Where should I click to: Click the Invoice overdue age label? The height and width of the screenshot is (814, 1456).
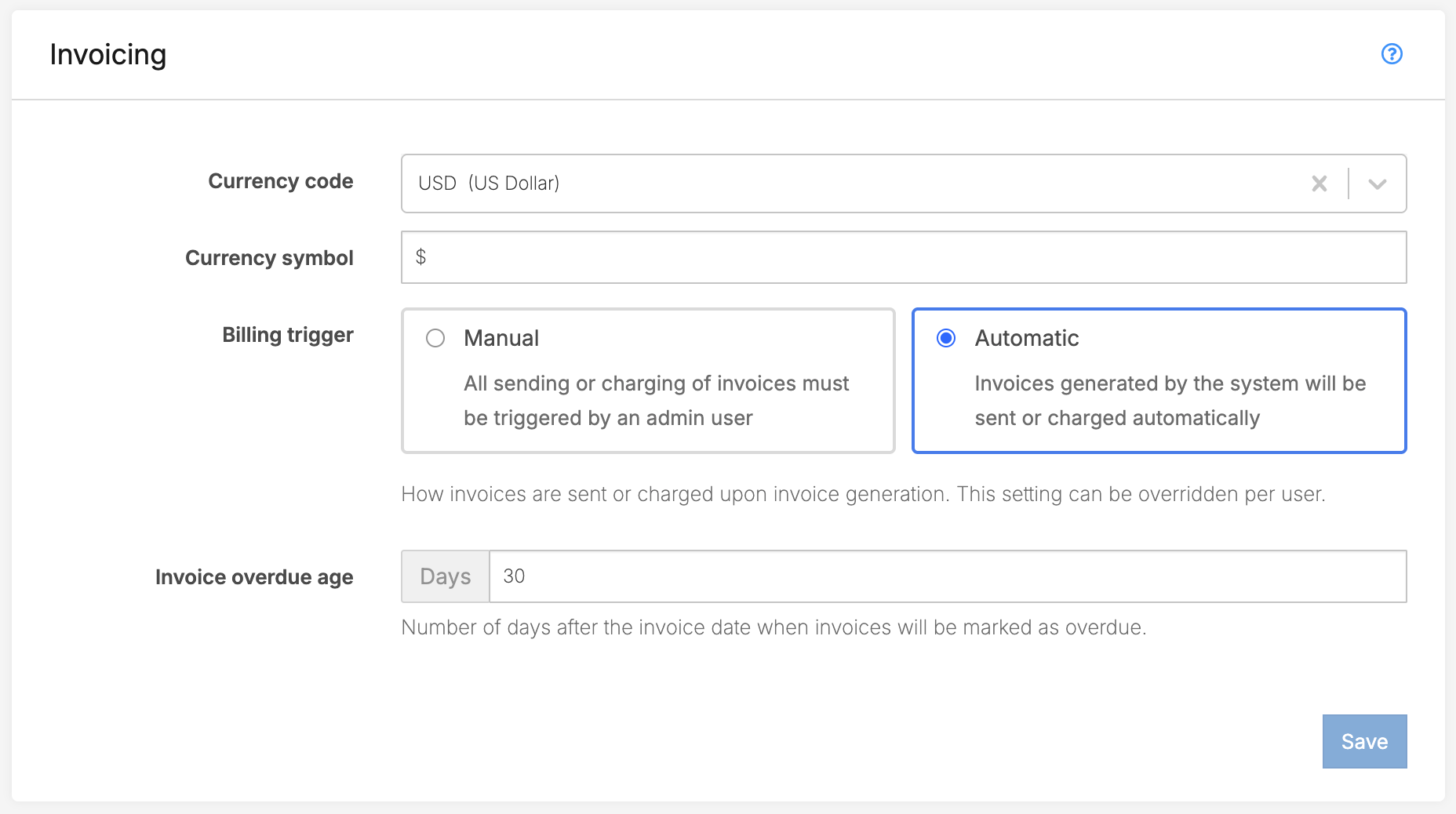pyautogui.click(x=254, y=577)
